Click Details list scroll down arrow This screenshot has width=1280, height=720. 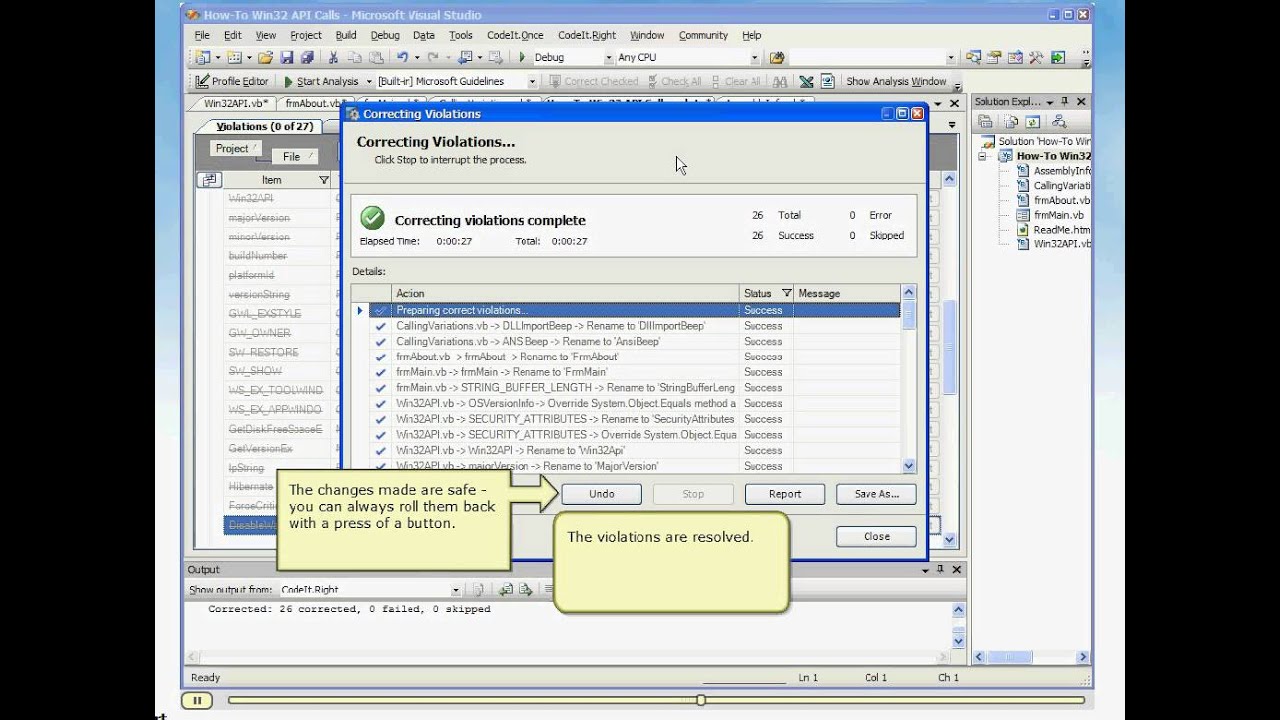[909, 466]
